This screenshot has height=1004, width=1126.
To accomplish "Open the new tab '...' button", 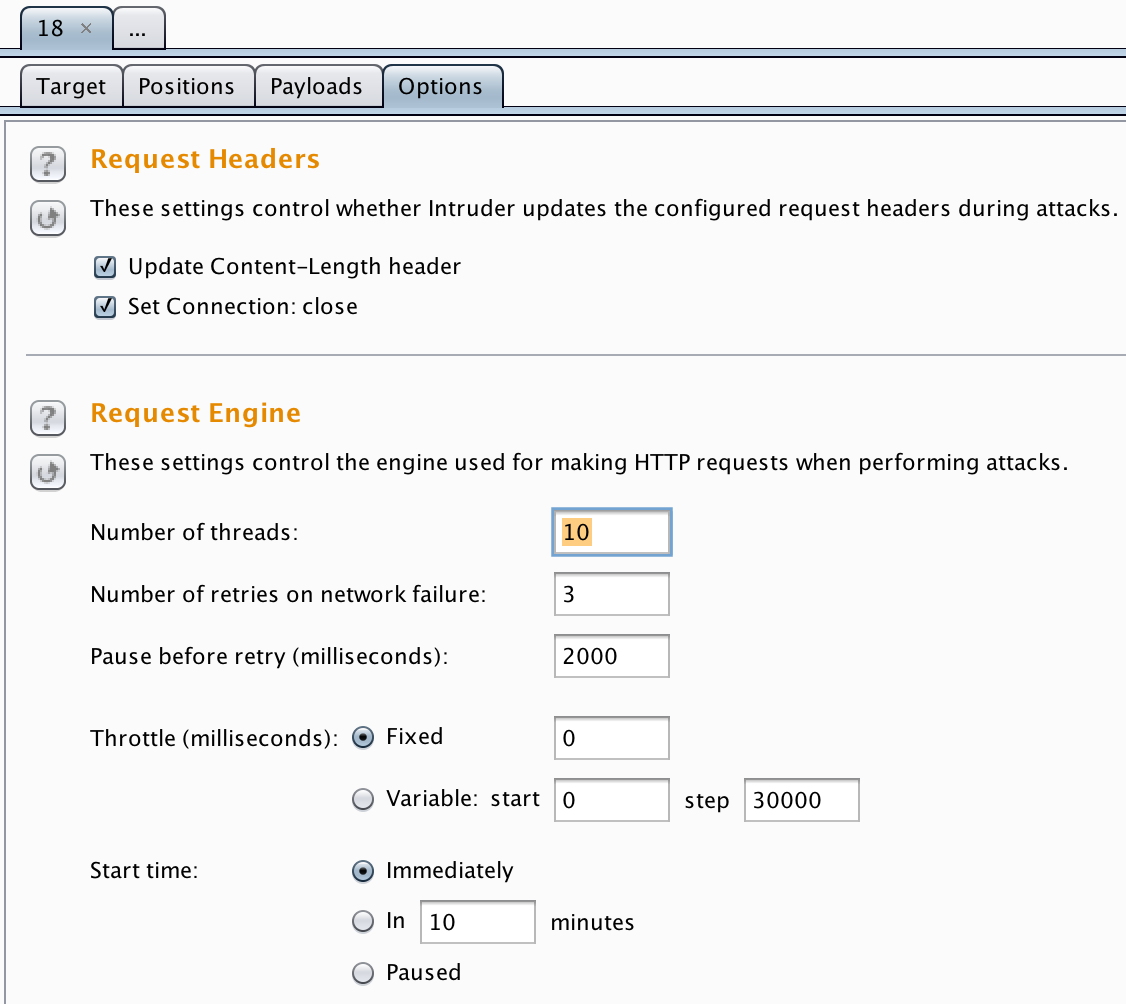I will 138,29.
